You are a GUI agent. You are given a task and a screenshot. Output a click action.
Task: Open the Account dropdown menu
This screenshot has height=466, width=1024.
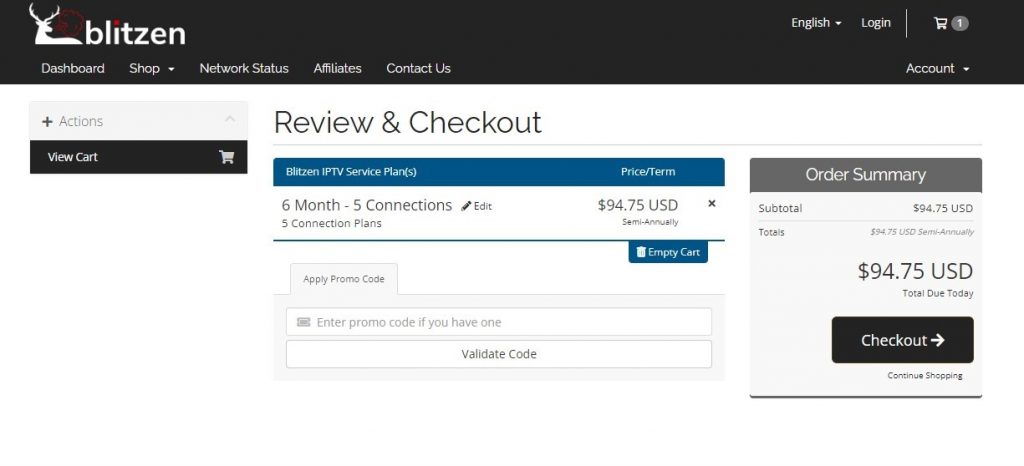[937, 69]
